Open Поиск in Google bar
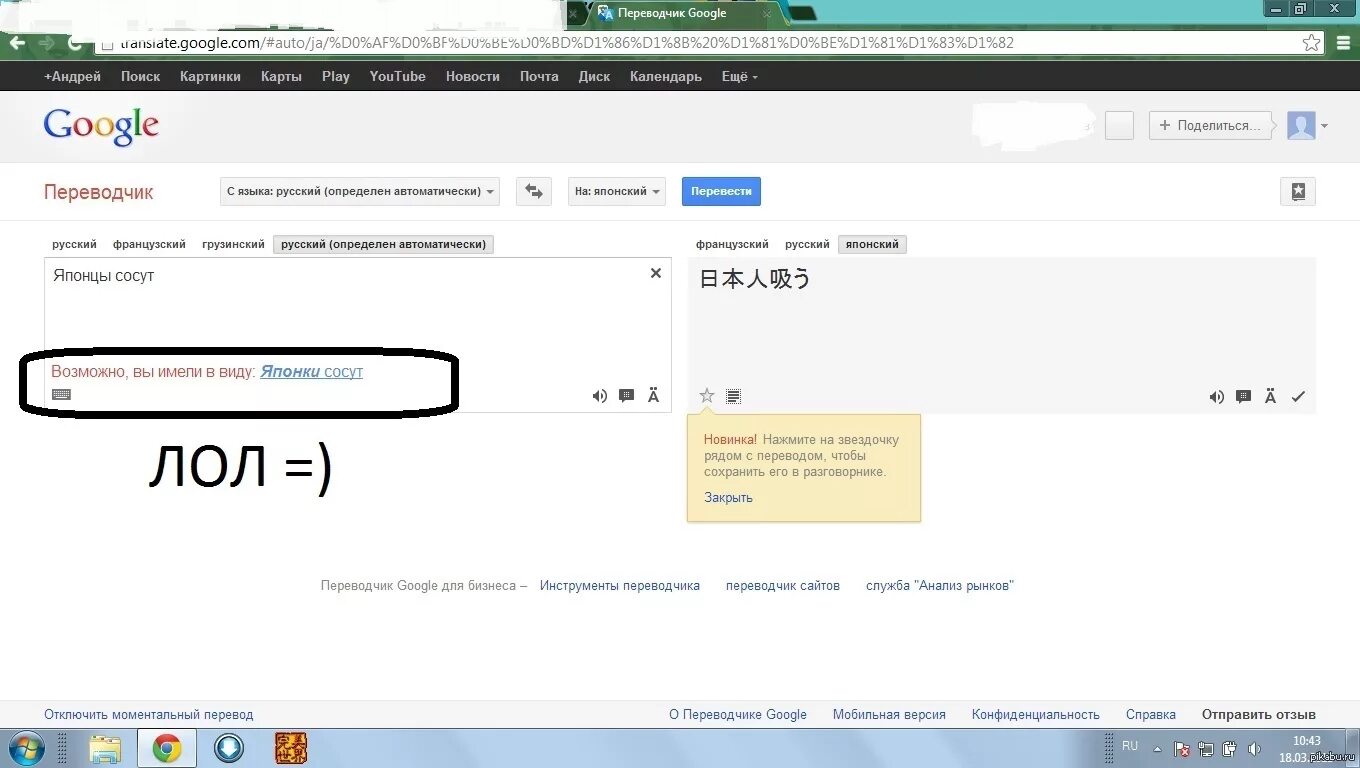 point(140,76)
